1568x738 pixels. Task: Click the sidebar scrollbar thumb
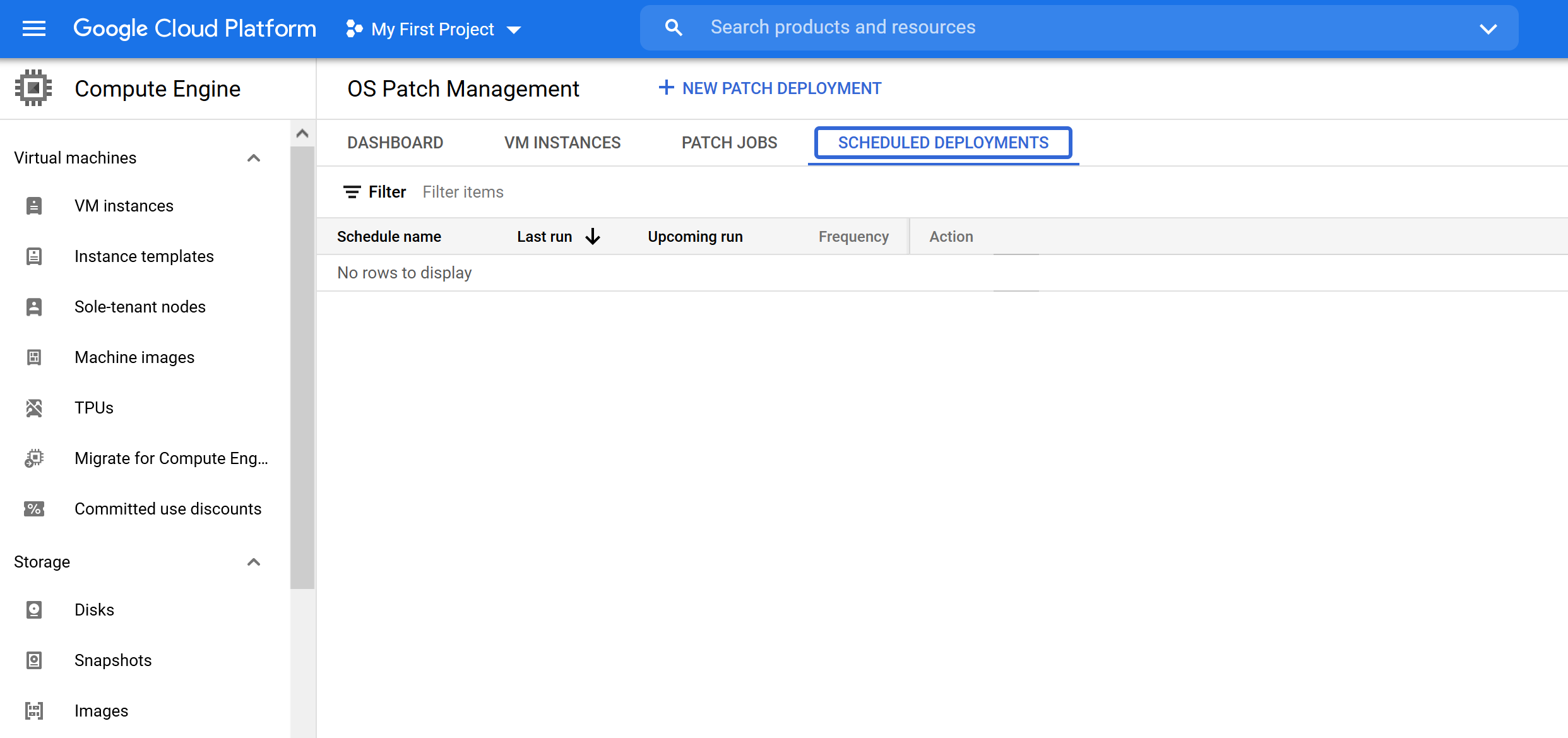[302, 367]
